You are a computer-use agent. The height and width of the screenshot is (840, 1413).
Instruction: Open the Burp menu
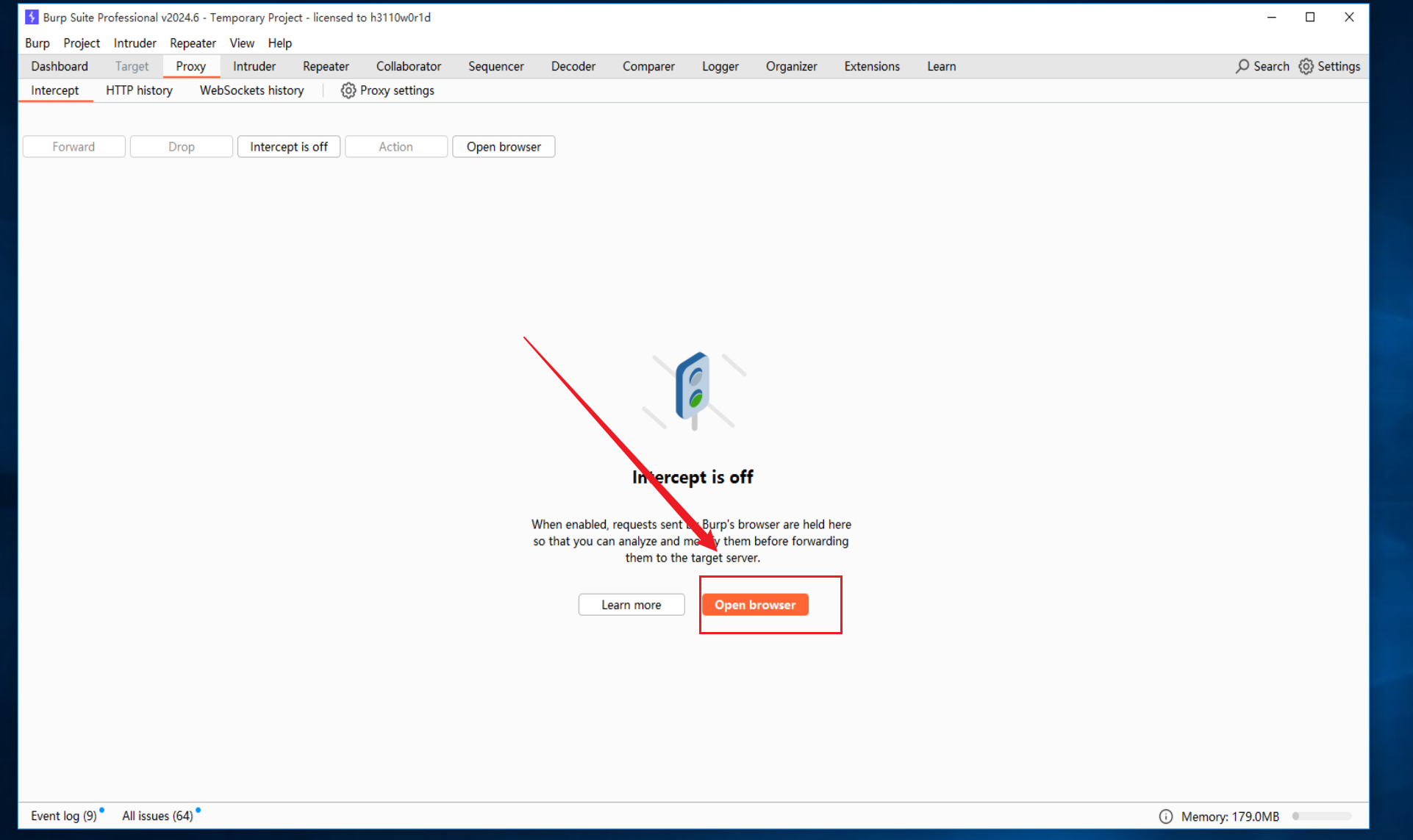pos(37,43)
